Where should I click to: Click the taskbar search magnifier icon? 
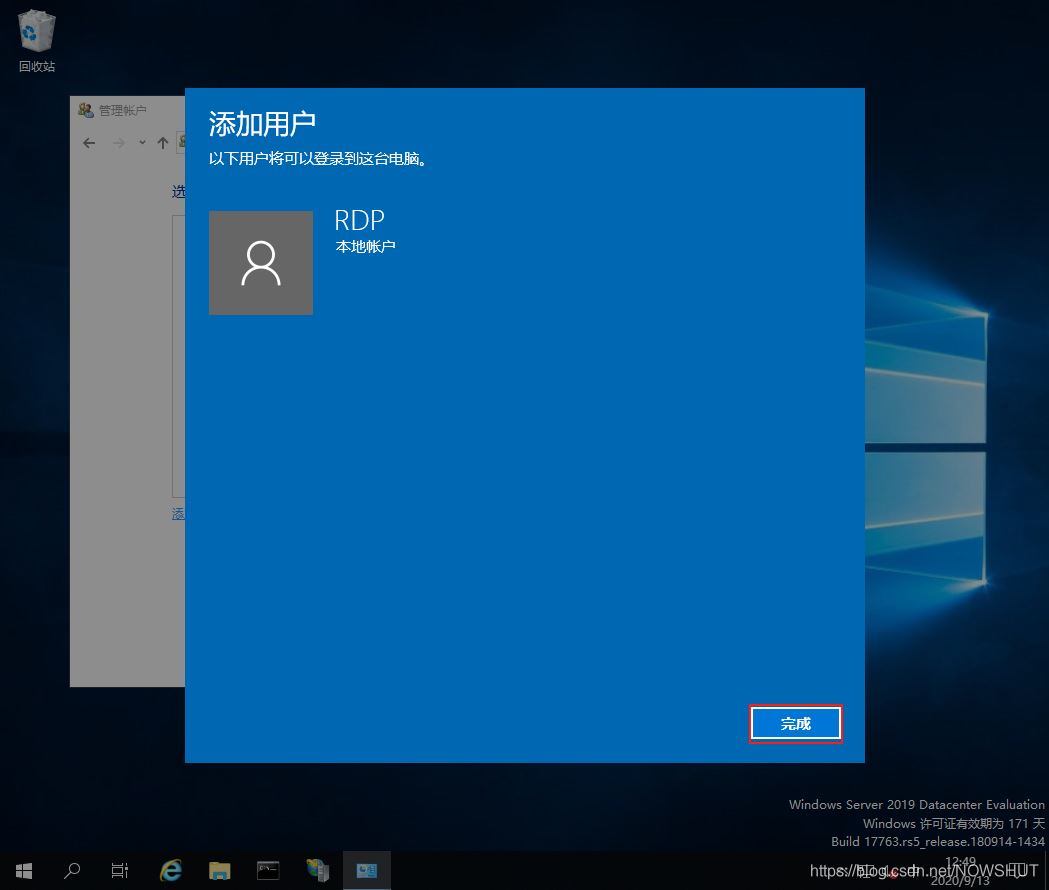point(72,870)
